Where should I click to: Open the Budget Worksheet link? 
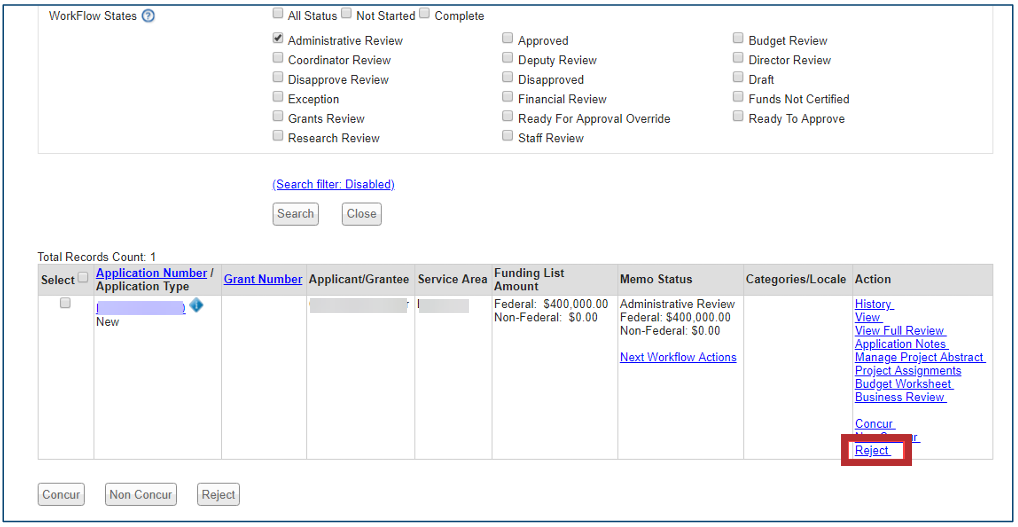(903, 384)
